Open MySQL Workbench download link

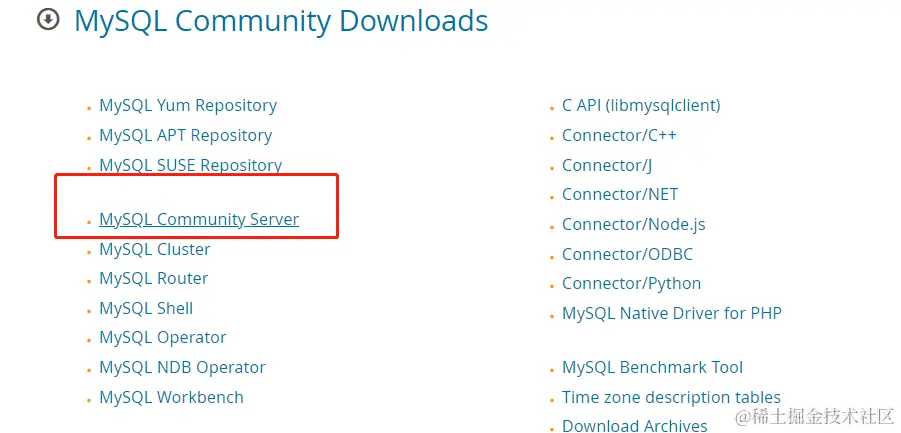tap(171, 397)
